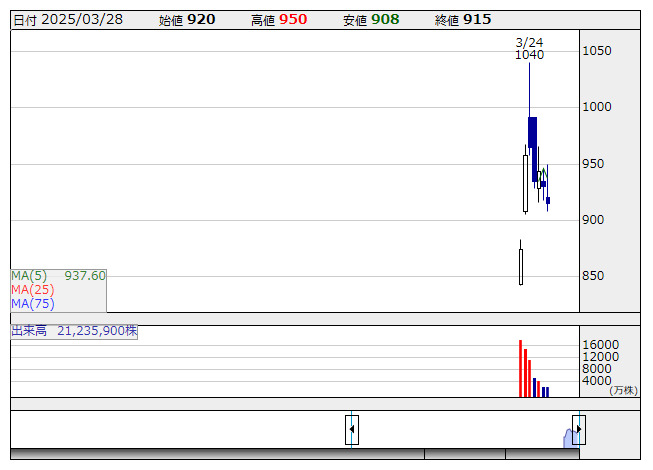Click the 1000 price axis label
The width and height of the screenshot is (653, 470).
point(597,107)
